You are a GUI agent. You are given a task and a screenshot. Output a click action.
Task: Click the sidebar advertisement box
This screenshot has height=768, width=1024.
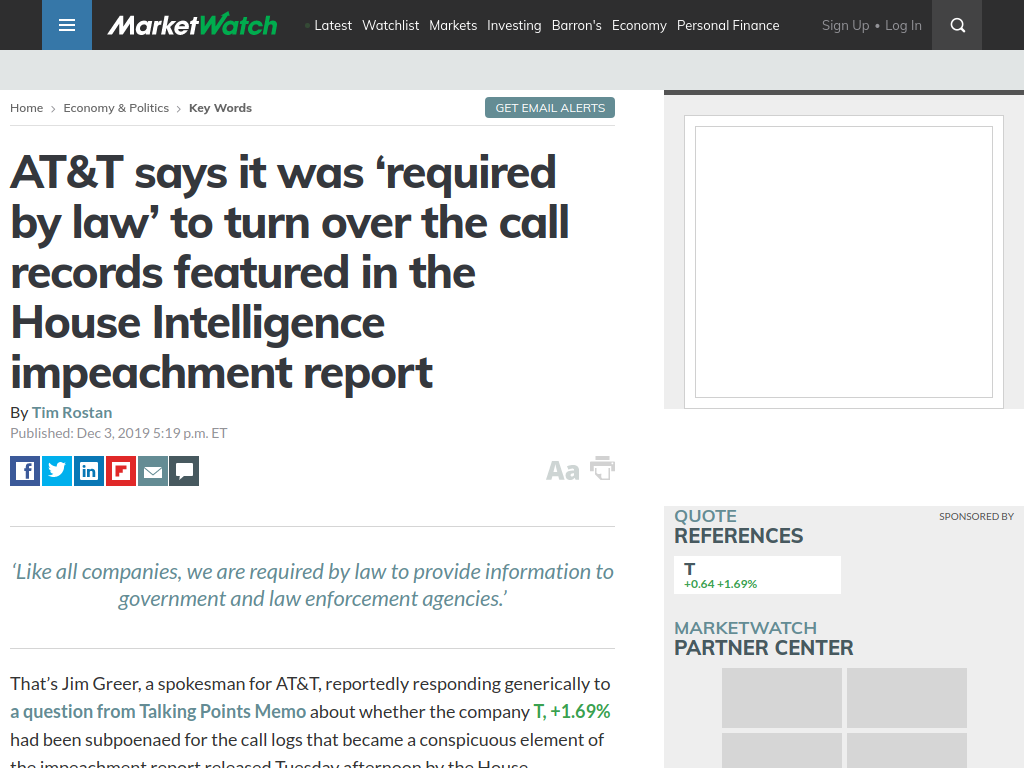844,262
